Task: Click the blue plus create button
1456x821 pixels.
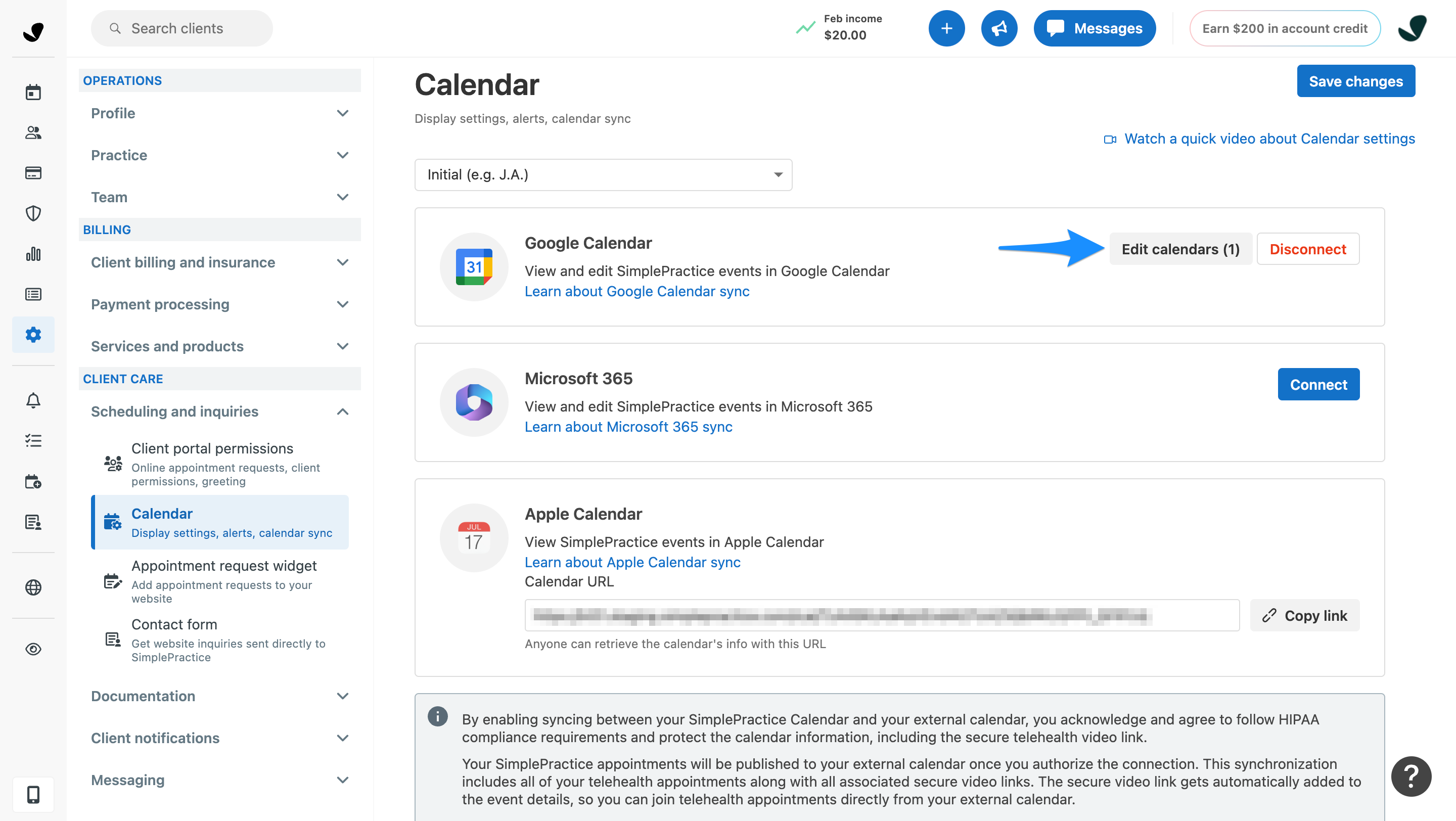Action: click(946, 28)
